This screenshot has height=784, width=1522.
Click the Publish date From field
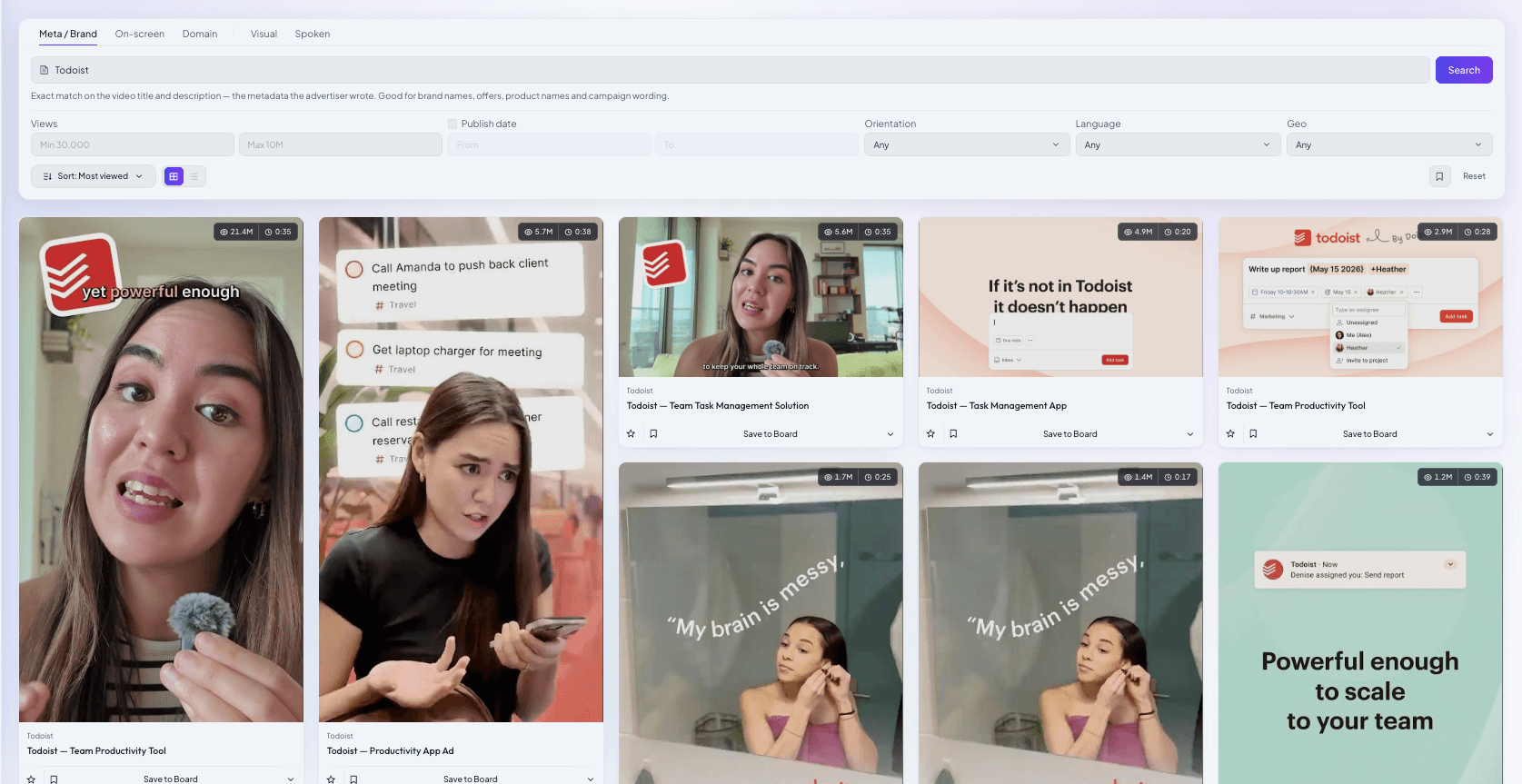point(550,144)
